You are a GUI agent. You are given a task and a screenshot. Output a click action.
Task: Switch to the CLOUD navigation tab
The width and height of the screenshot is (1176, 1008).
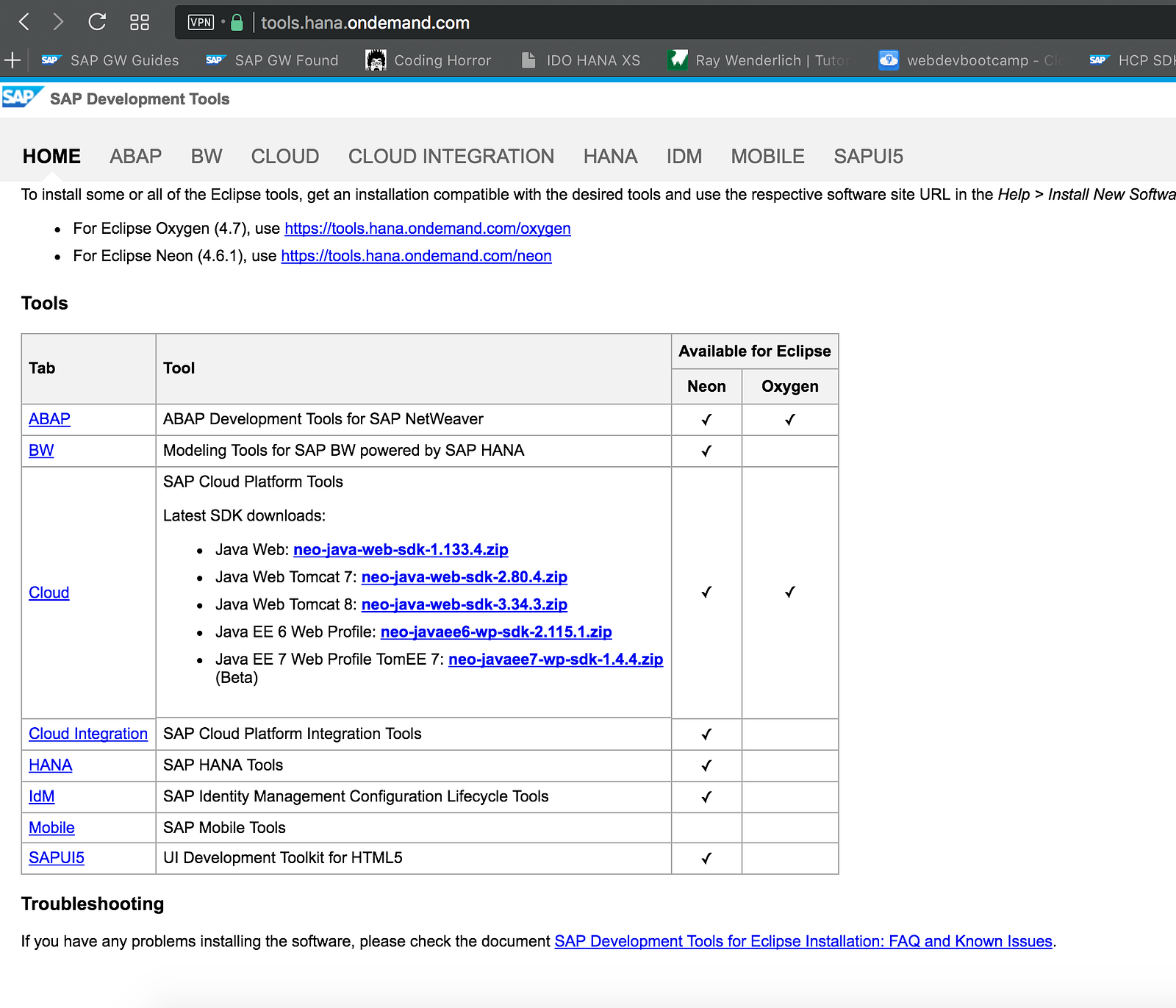(285, 157)
